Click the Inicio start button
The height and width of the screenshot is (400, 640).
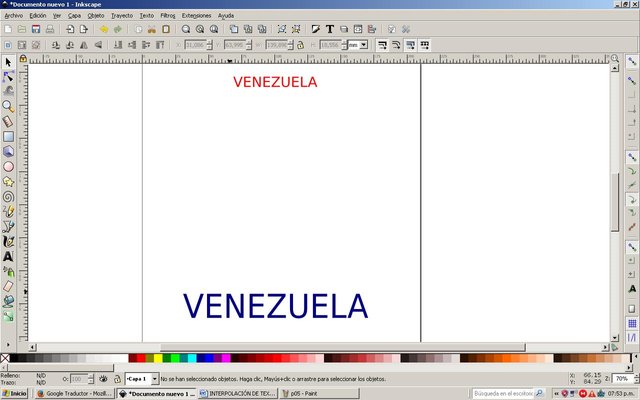[14, 393]
